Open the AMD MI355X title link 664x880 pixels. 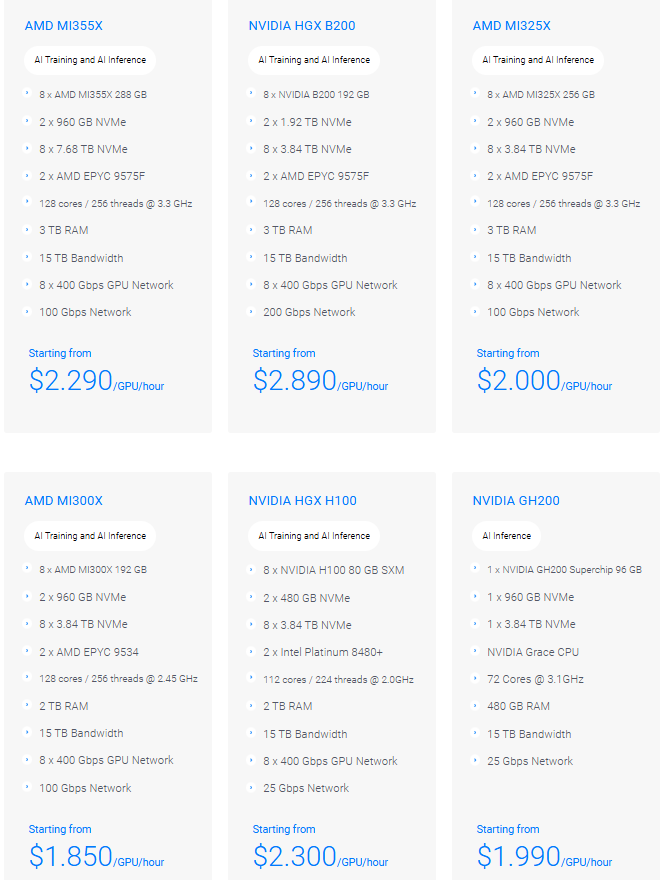[x=64, y=25]
